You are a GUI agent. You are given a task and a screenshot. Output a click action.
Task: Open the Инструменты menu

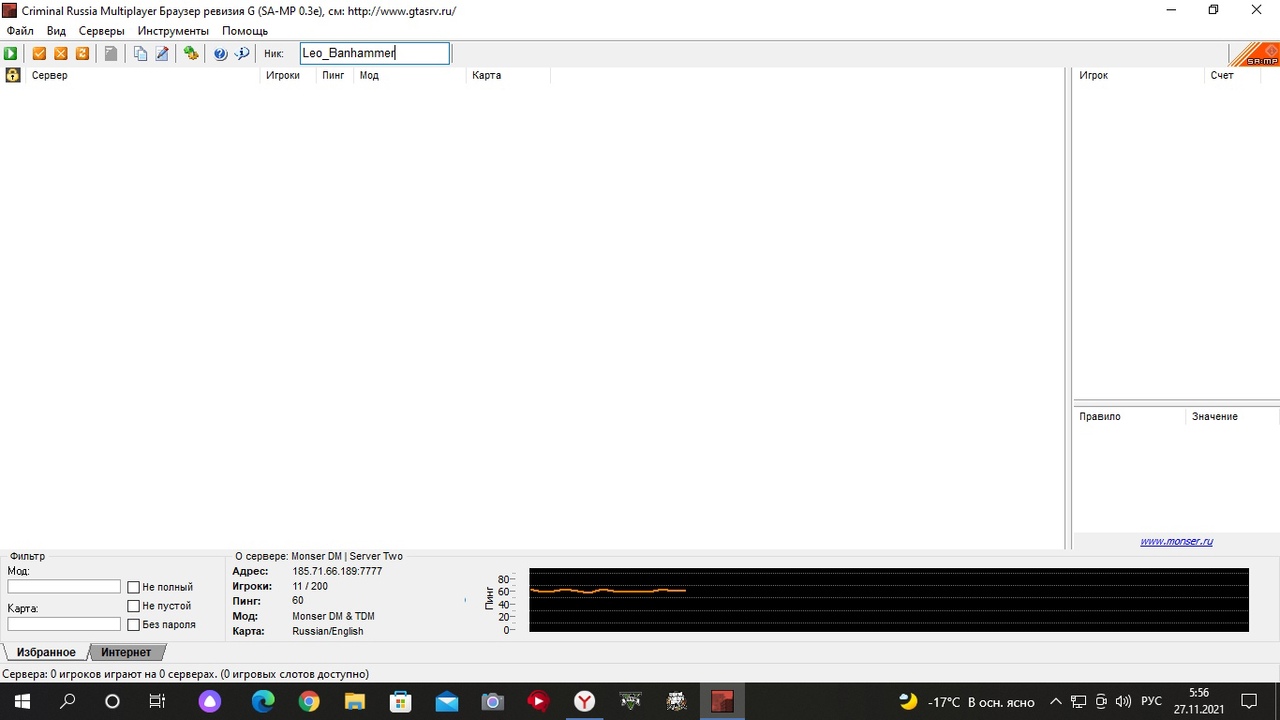pos(174,31)
